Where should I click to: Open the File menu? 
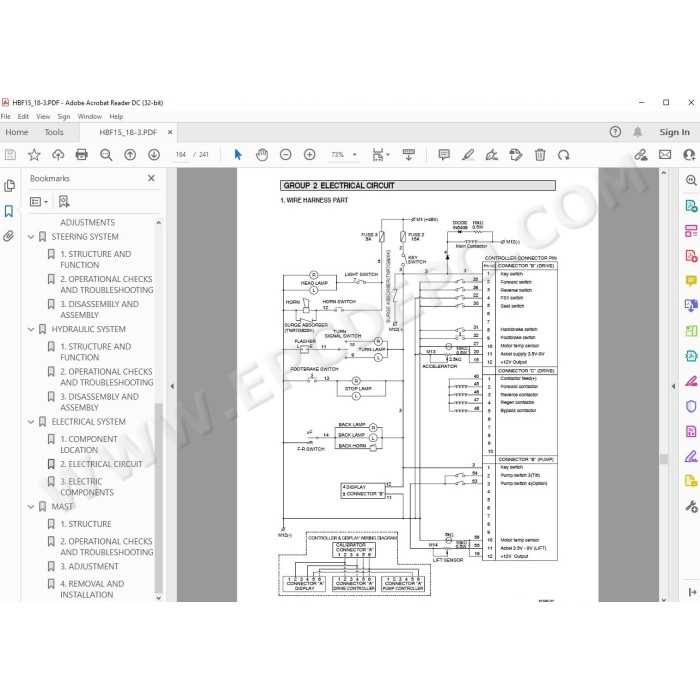pos(6,117)
